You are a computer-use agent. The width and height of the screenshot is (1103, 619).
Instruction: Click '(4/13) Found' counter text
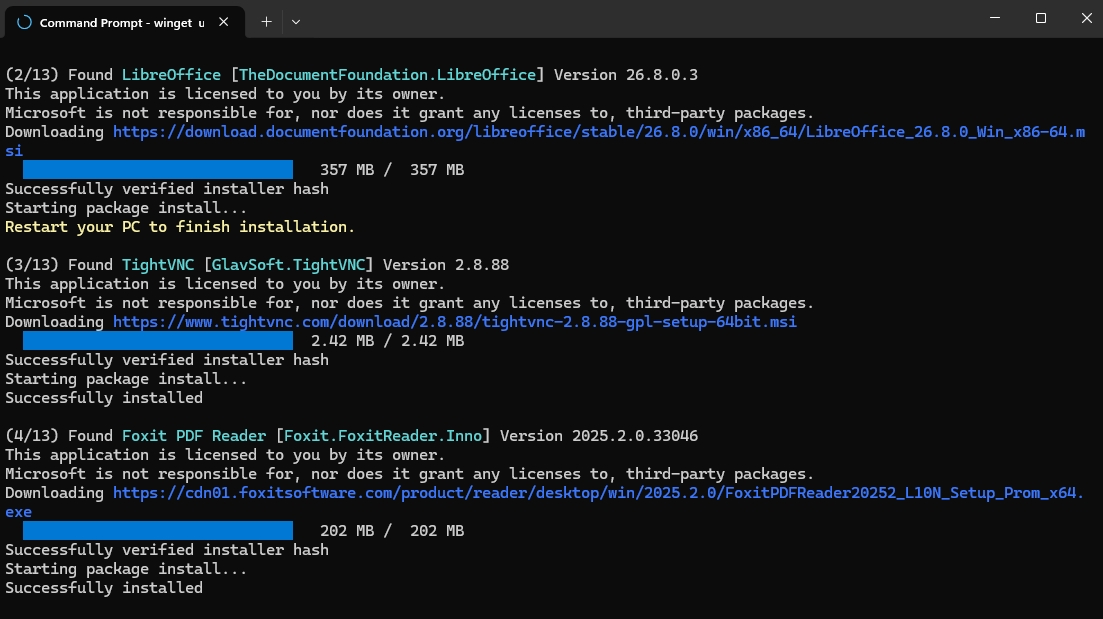click(x=59, y=436)
